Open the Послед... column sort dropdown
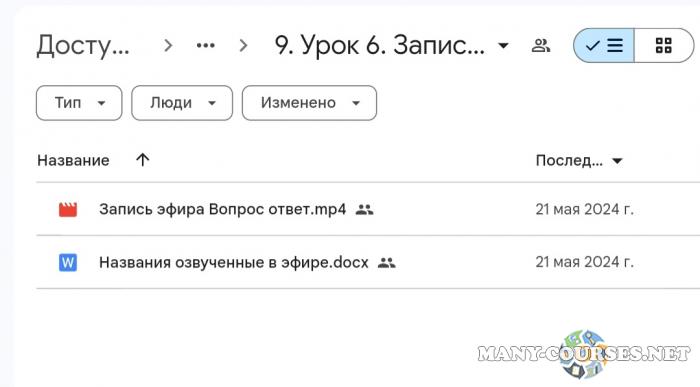700x387 pixels. click(579, 161)
